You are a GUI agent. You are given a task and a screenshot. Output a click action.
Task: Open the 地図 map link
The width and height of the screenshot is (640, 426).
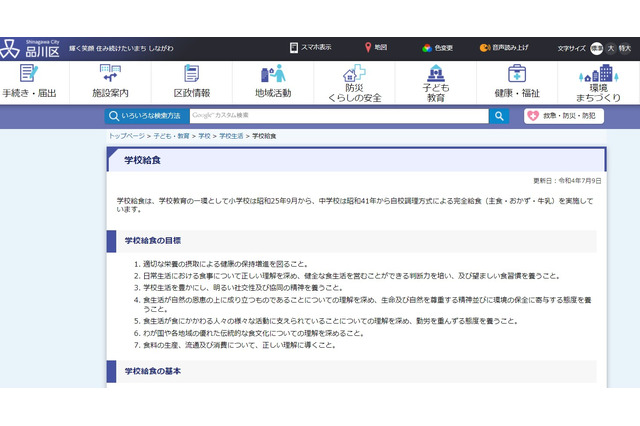(376, 47)
